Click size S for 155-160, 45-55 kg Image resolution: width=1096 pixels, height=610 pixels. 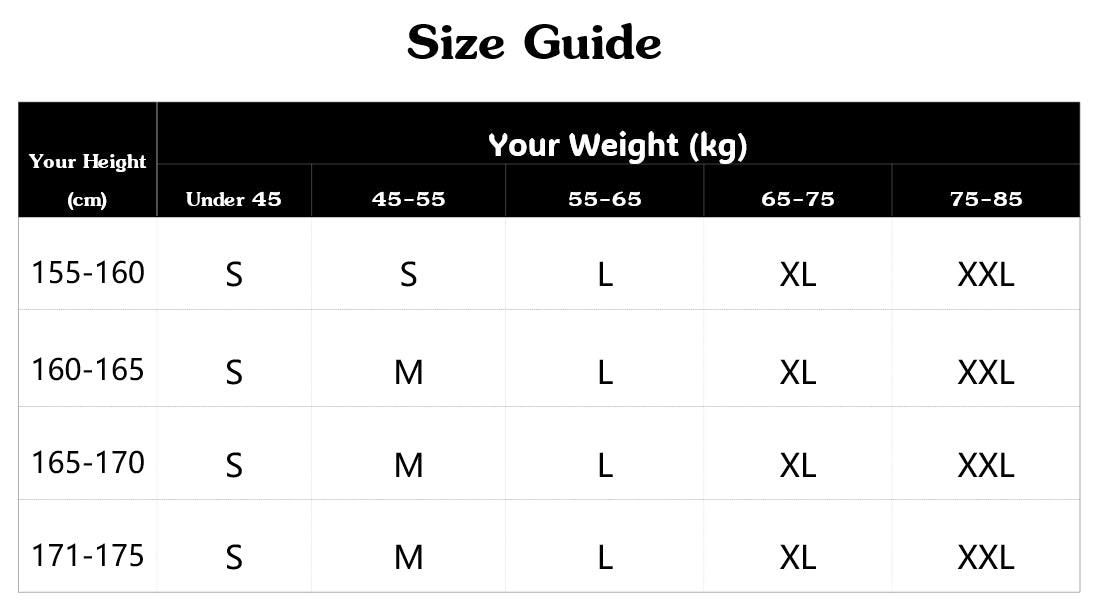coord(408,274)
